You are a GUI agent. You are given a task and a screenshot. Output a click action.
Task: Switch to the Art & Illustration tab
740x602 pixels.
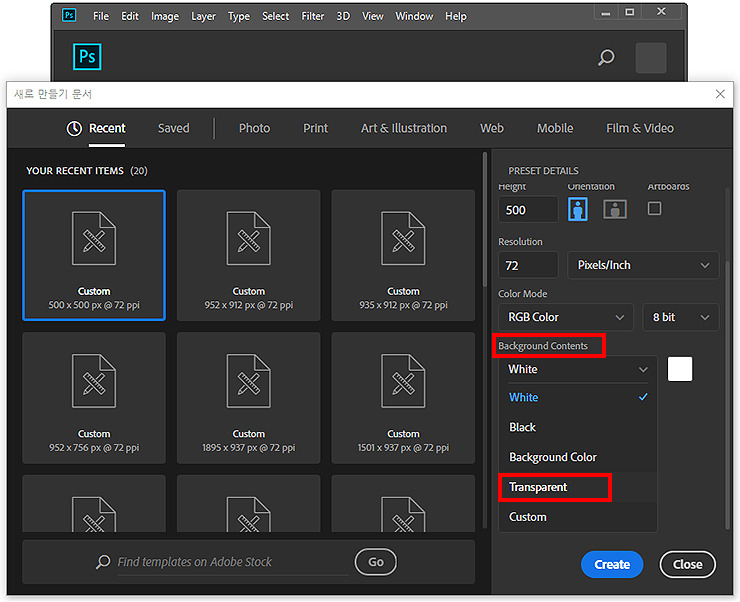point(404,128)
